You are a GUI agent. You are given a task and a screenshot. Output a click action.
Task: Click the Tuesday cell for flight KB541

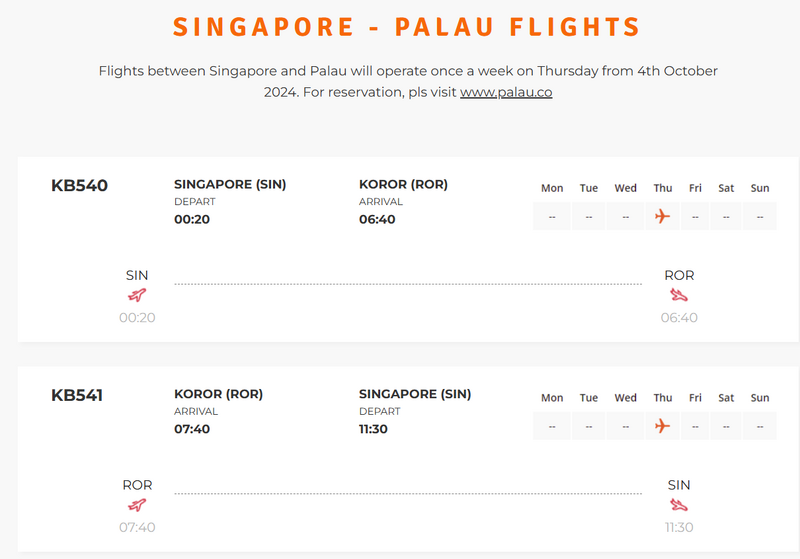click(x=589, y=426)
